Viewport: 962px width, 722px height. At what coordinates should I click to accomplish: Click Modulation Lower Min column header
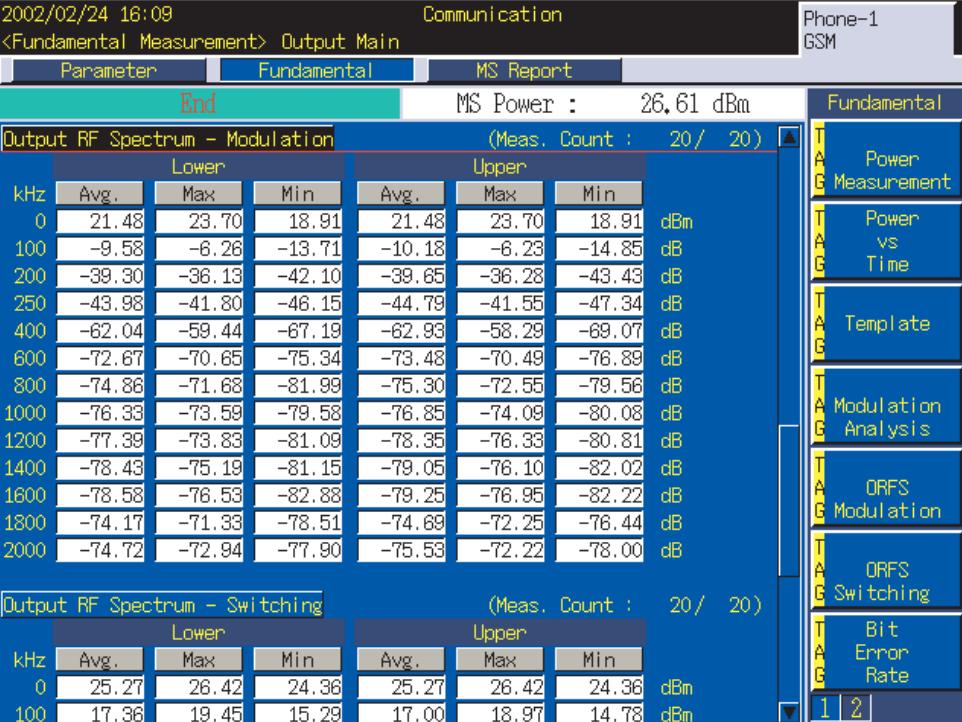[x=298, y=194]
